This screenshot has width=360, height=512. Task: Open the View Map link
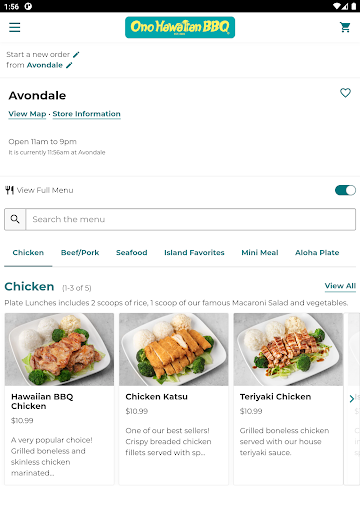pos(27,114)
